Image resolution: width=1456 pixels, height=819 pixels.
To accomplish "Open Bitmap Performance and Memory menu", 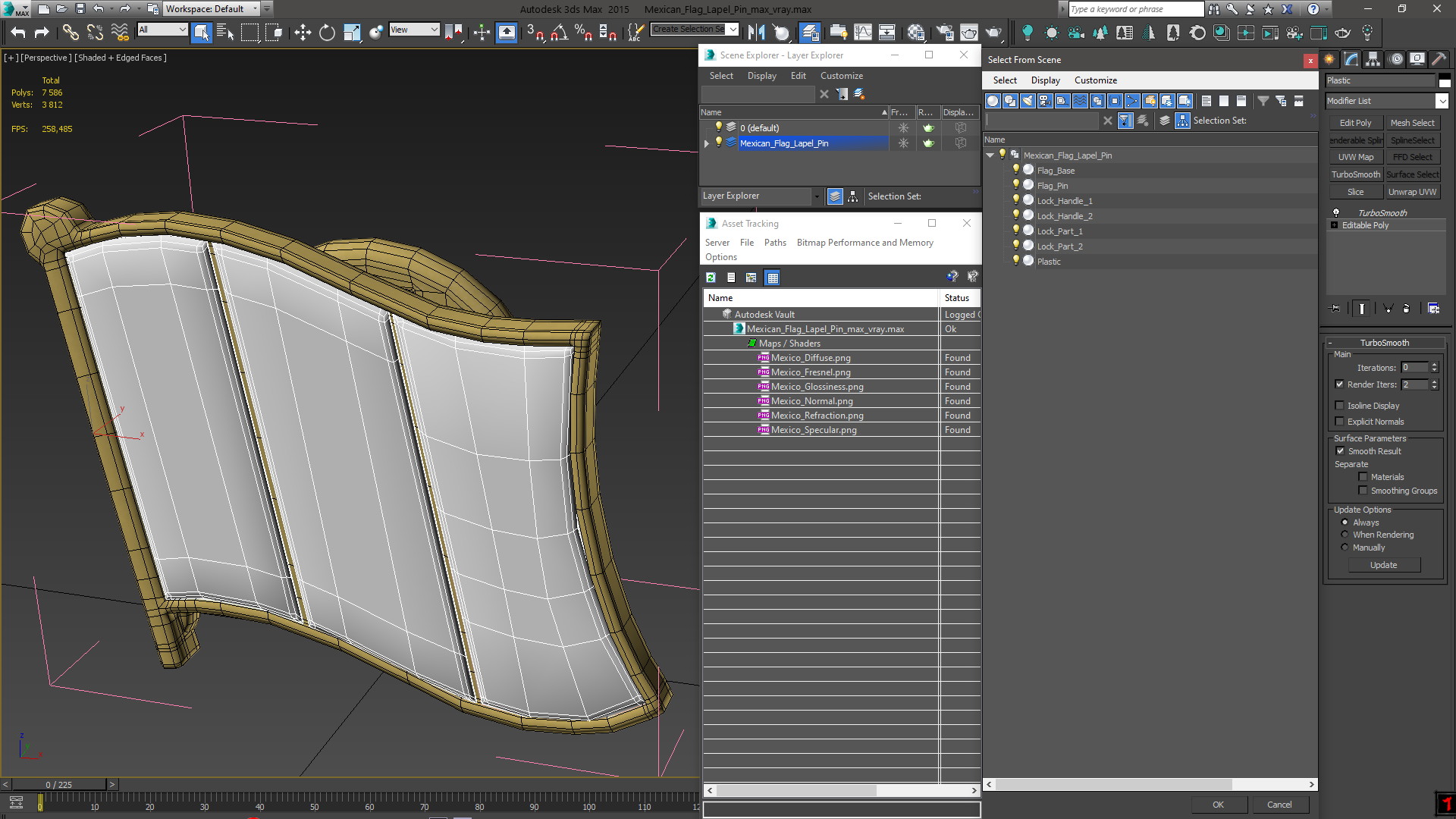I will tap(865, 243).
